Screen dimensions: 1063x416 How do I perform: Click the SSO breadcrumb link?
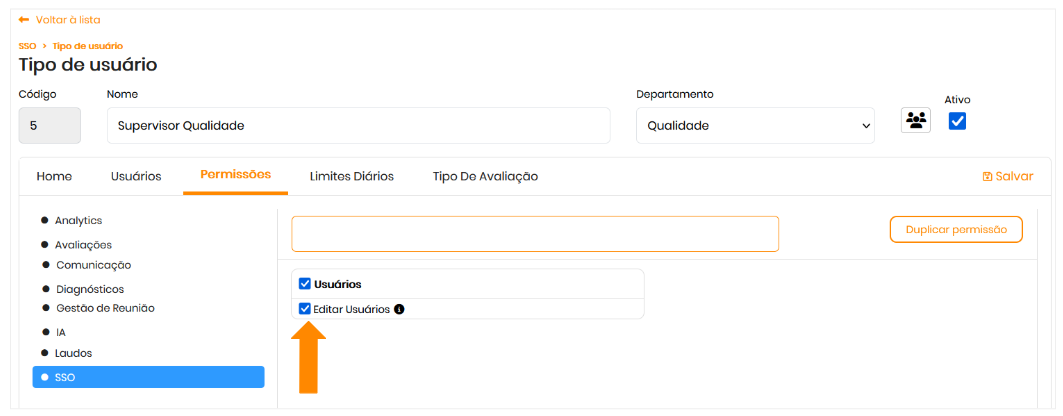point(27,46)
